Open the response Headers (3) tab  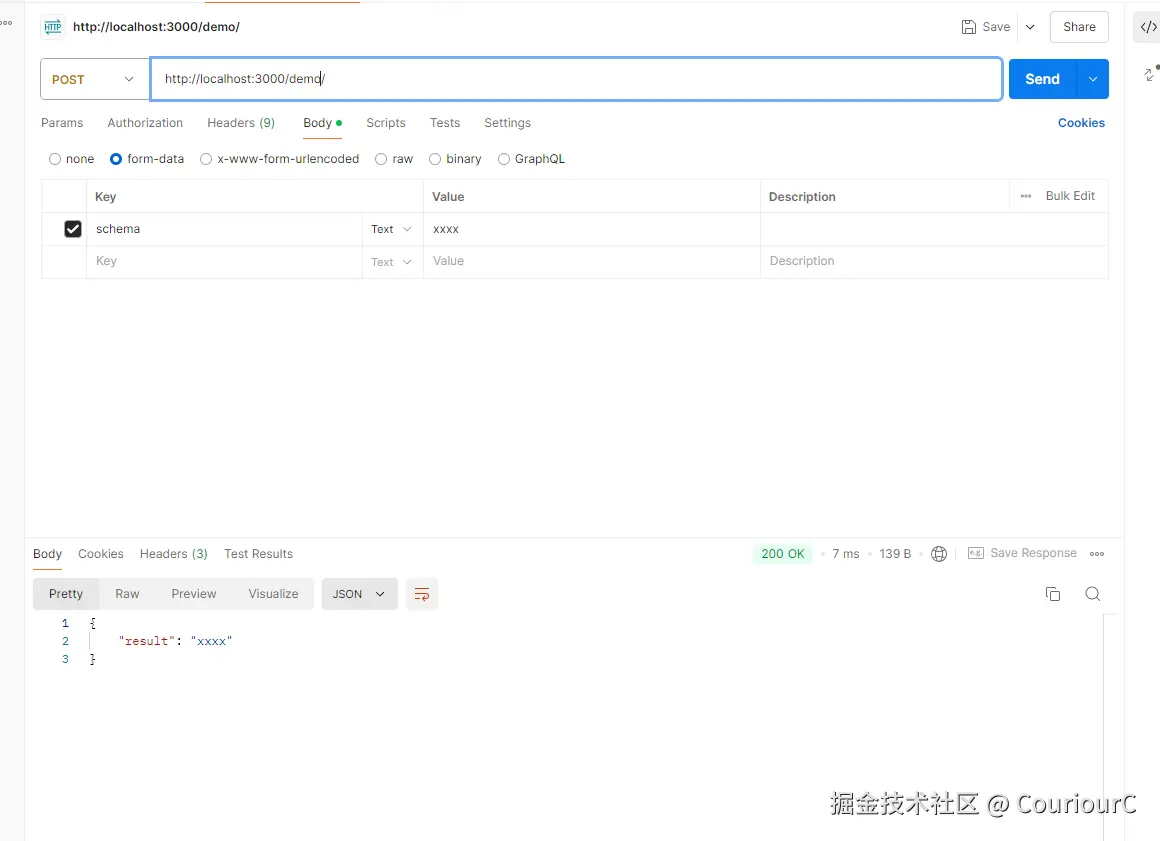pos(174,554)
